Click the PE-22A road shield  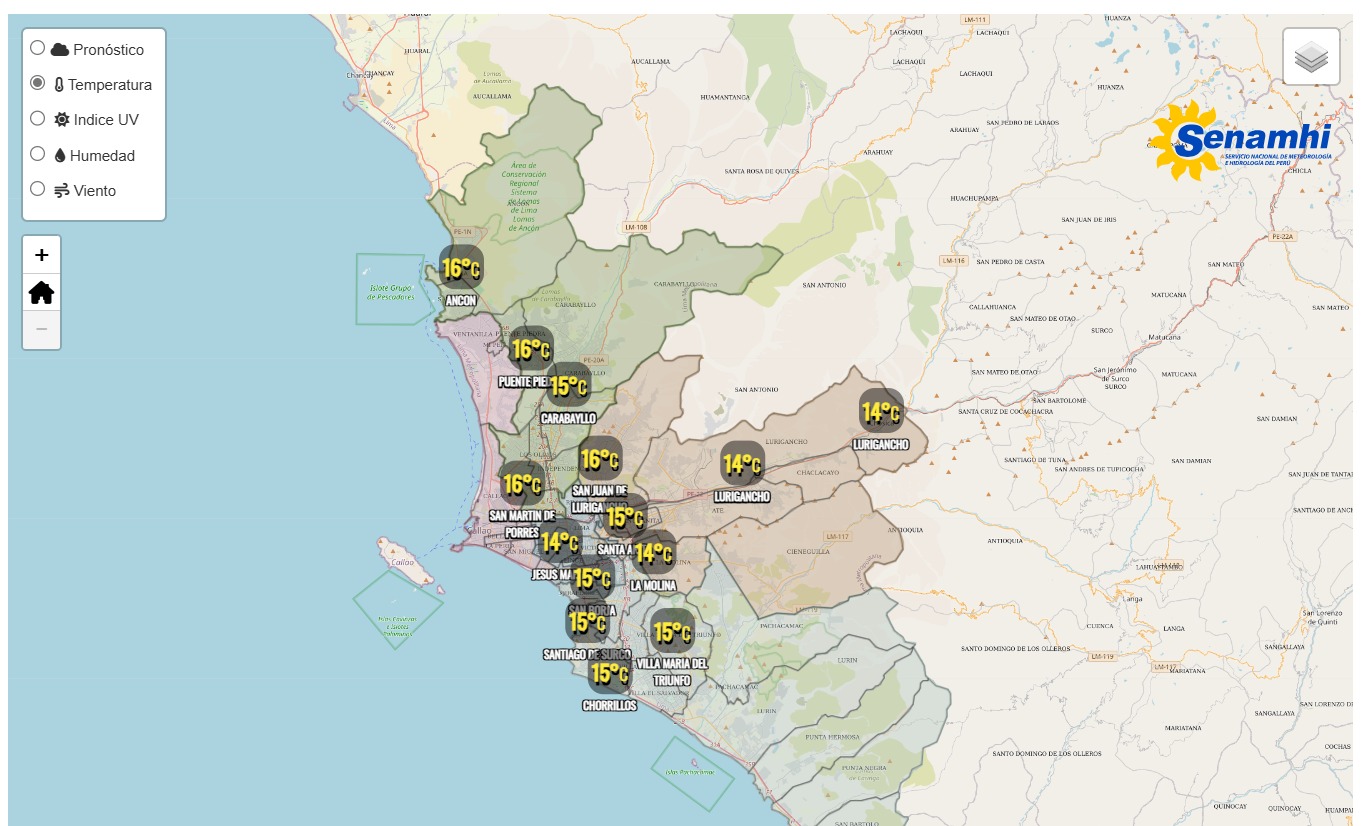[1283, 237]
